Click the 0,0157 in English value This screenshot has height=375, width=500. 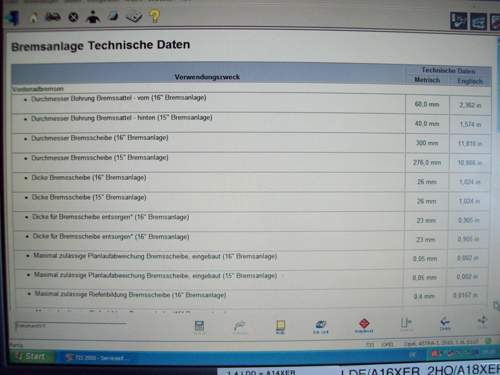[x=465, y=295]
